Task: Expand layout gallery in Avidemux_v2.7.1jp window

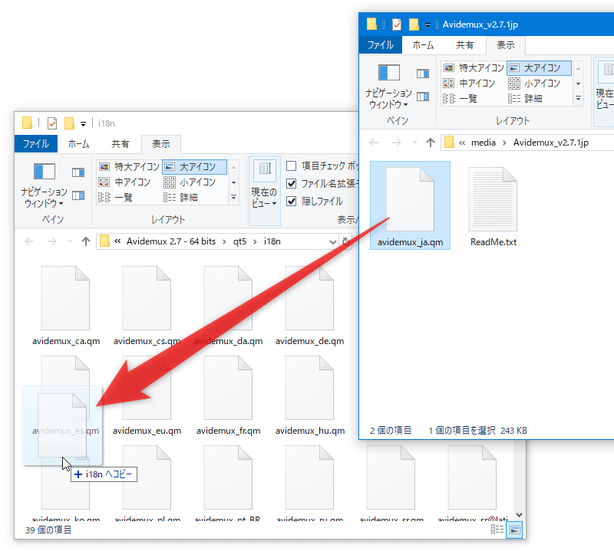Action: [x=578, y=98]
